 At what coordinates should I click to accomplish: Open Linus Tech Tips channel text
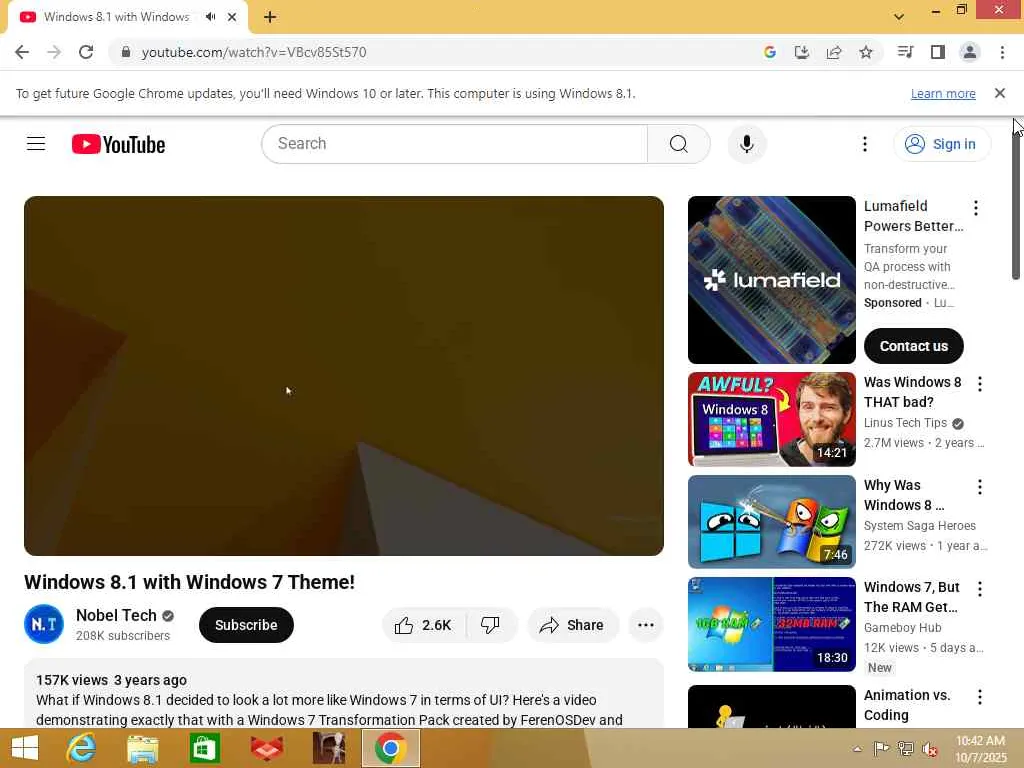(905, 423)
